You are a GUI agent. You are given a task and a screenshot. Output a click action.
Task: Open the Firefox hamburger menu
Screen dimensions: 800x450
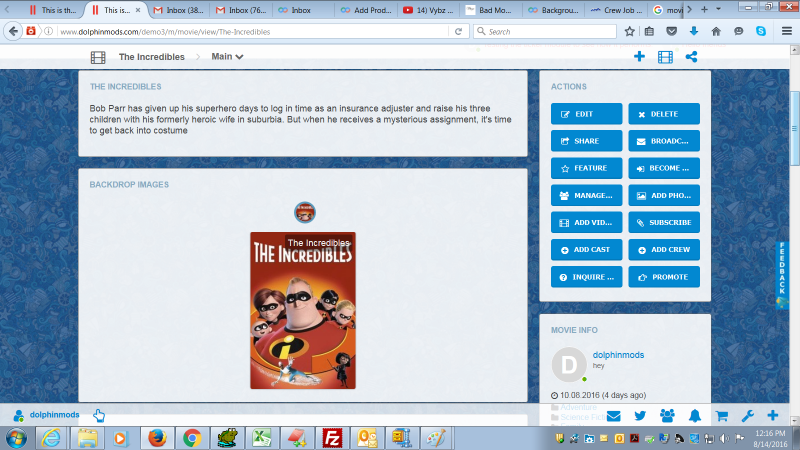[x=787, y=31]
